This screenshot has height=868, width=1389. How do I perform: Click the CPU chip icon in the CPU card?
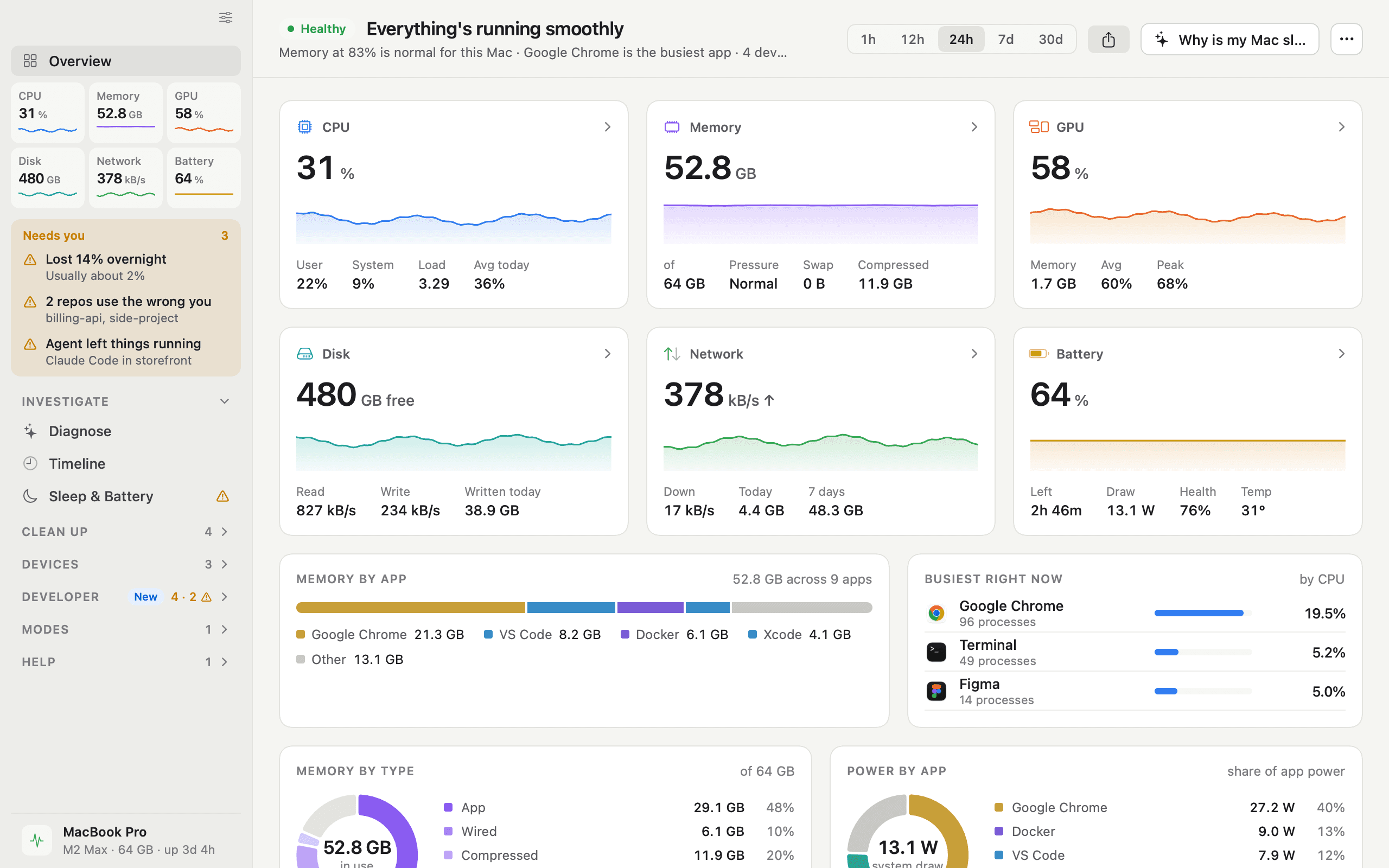point(305,127)
